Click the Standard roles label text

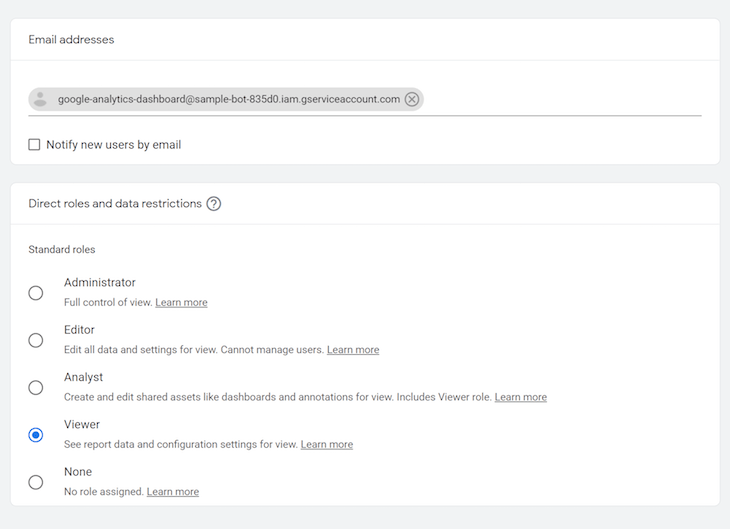tap(61, 250)
